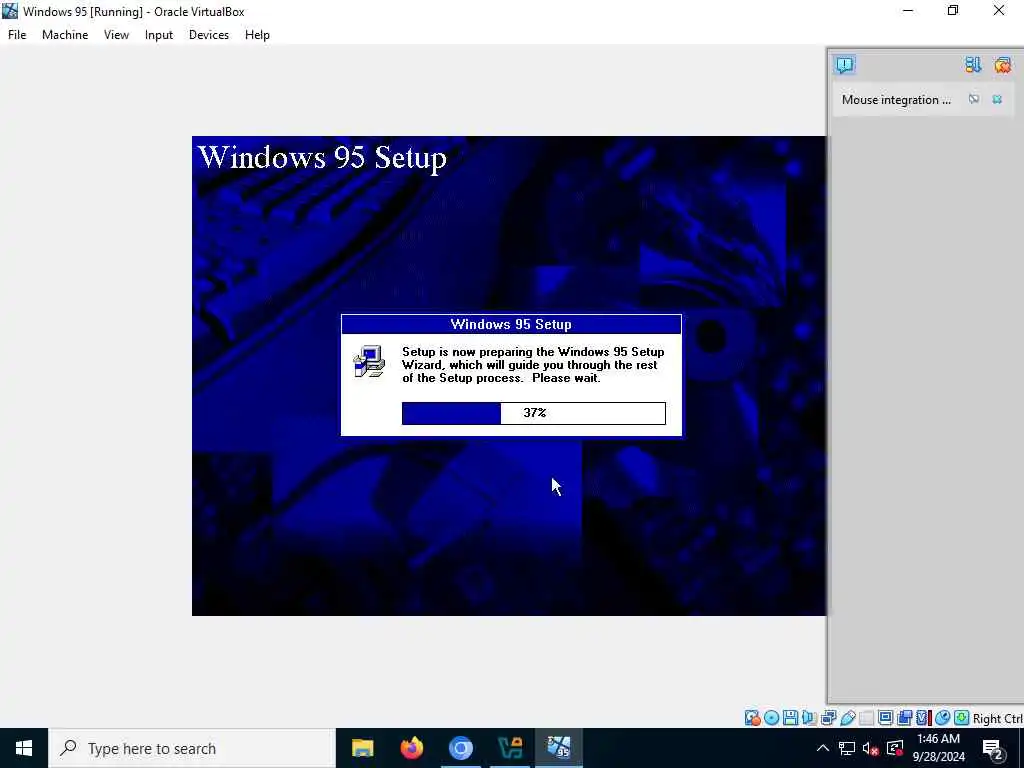This screenshot has width=1024, height=768.
Task: Click the Right Ctrl host key label
Action: click(x=998, y=718)
